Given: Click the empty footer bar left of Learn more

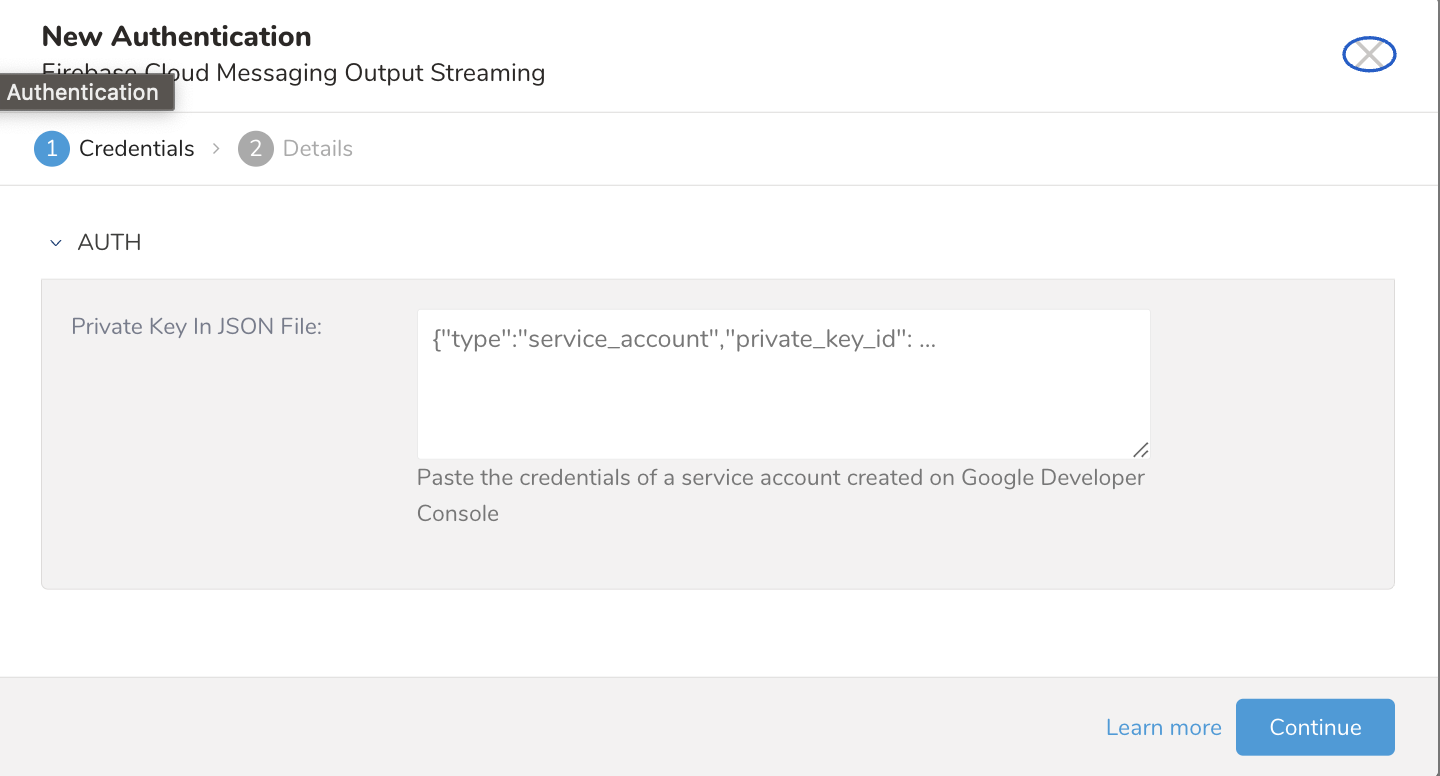Looking at the screenshot, I should (500, 728).
